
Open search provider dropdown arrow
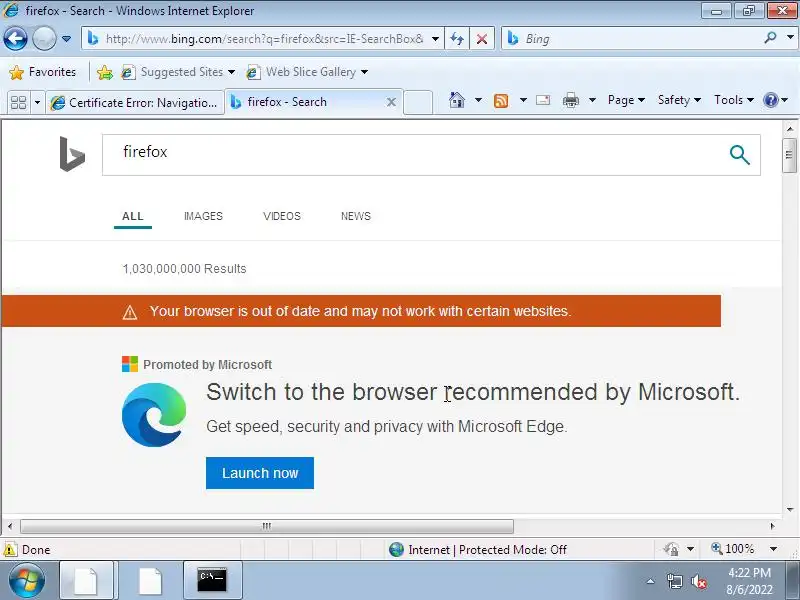[x=790, y=38]
